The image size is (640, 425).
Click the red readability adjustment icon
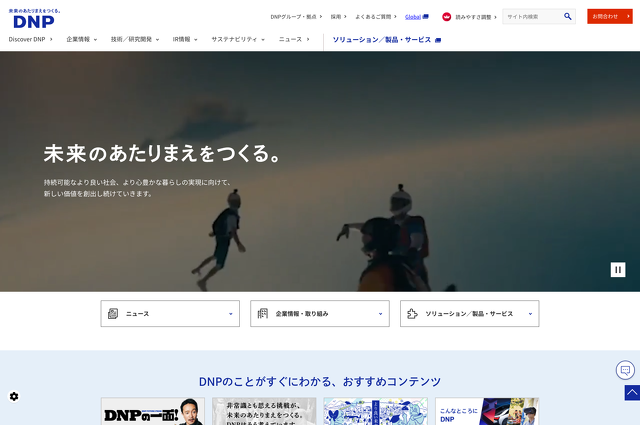447,17
